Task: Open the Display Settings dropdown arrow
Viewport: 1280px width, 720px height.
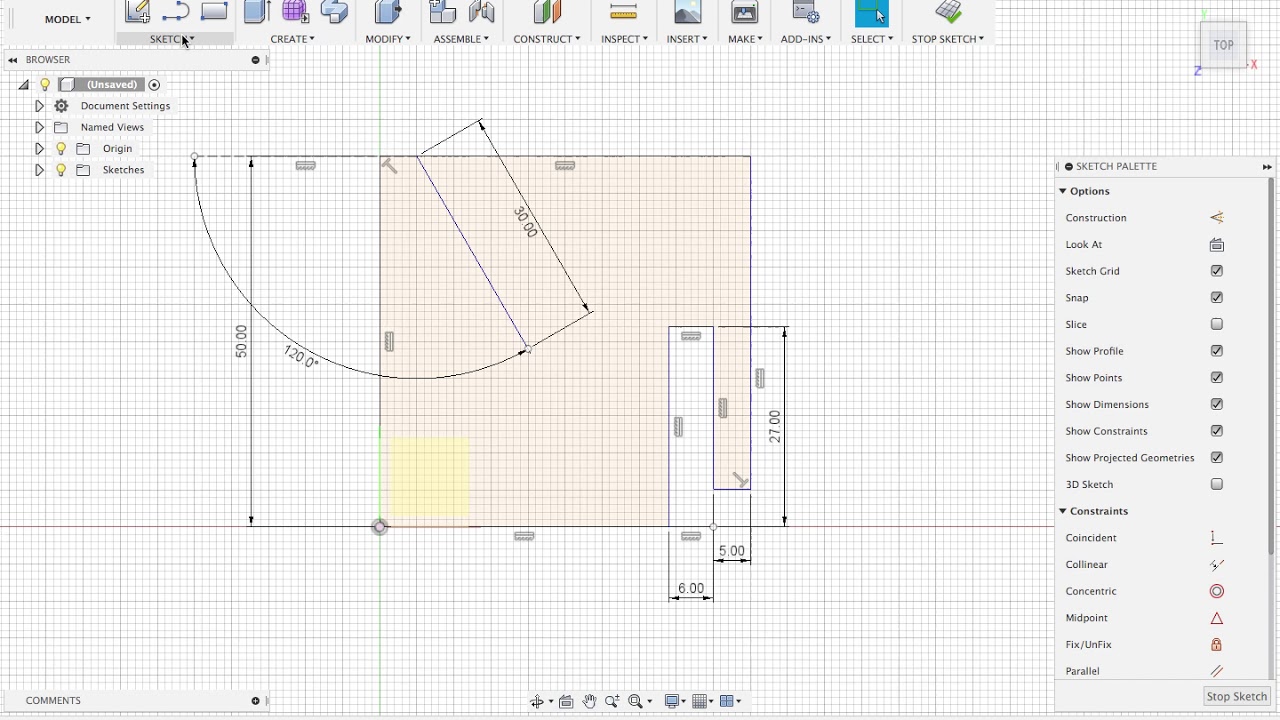Action: click(685, 702)
